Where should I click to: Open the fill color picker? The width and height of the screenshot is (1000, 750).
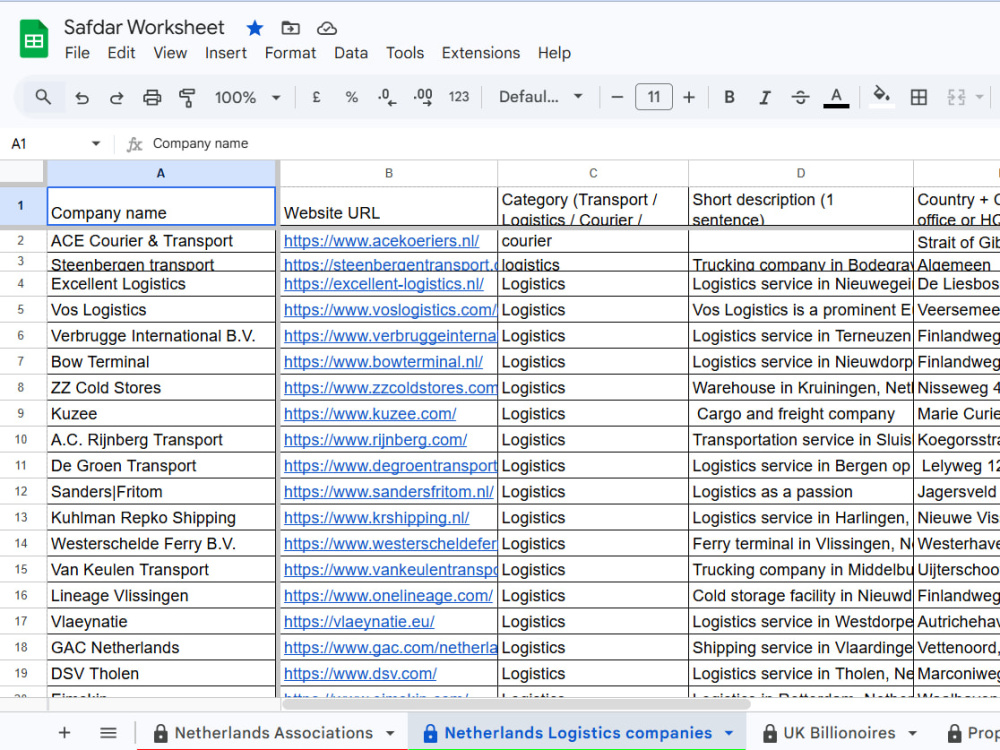(881, 97)
